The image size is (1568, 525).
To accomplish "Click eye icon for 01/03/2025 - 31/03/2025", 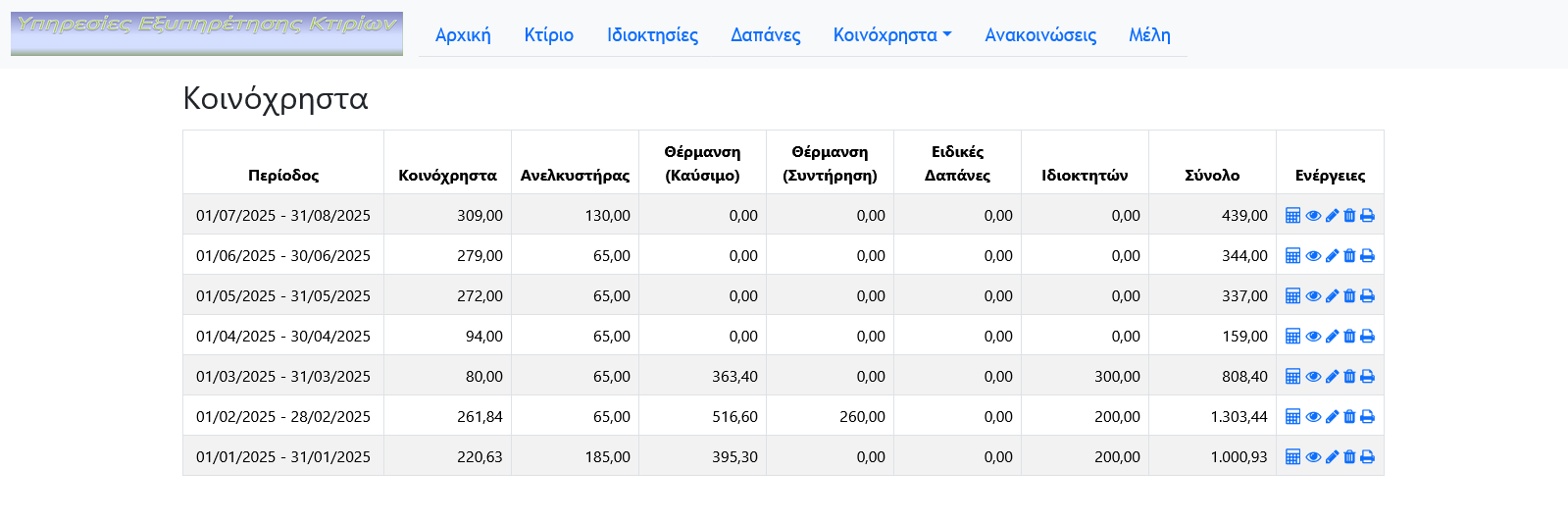I will tap(1313, 377).
